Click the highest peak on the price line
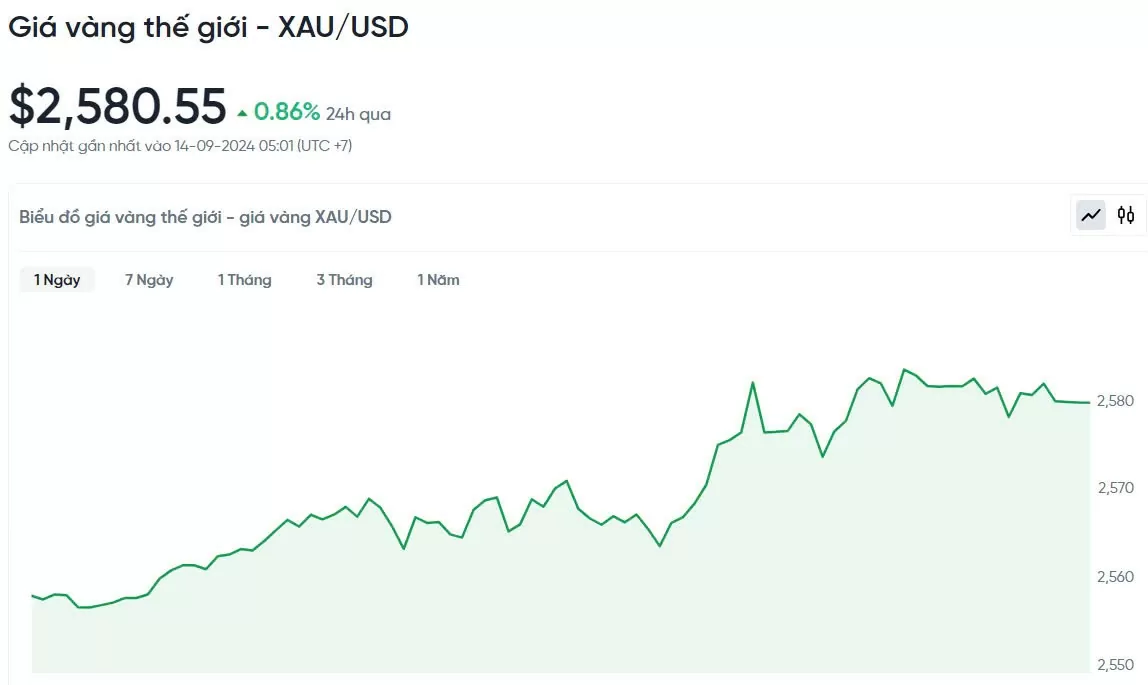 tap(904, 370)
